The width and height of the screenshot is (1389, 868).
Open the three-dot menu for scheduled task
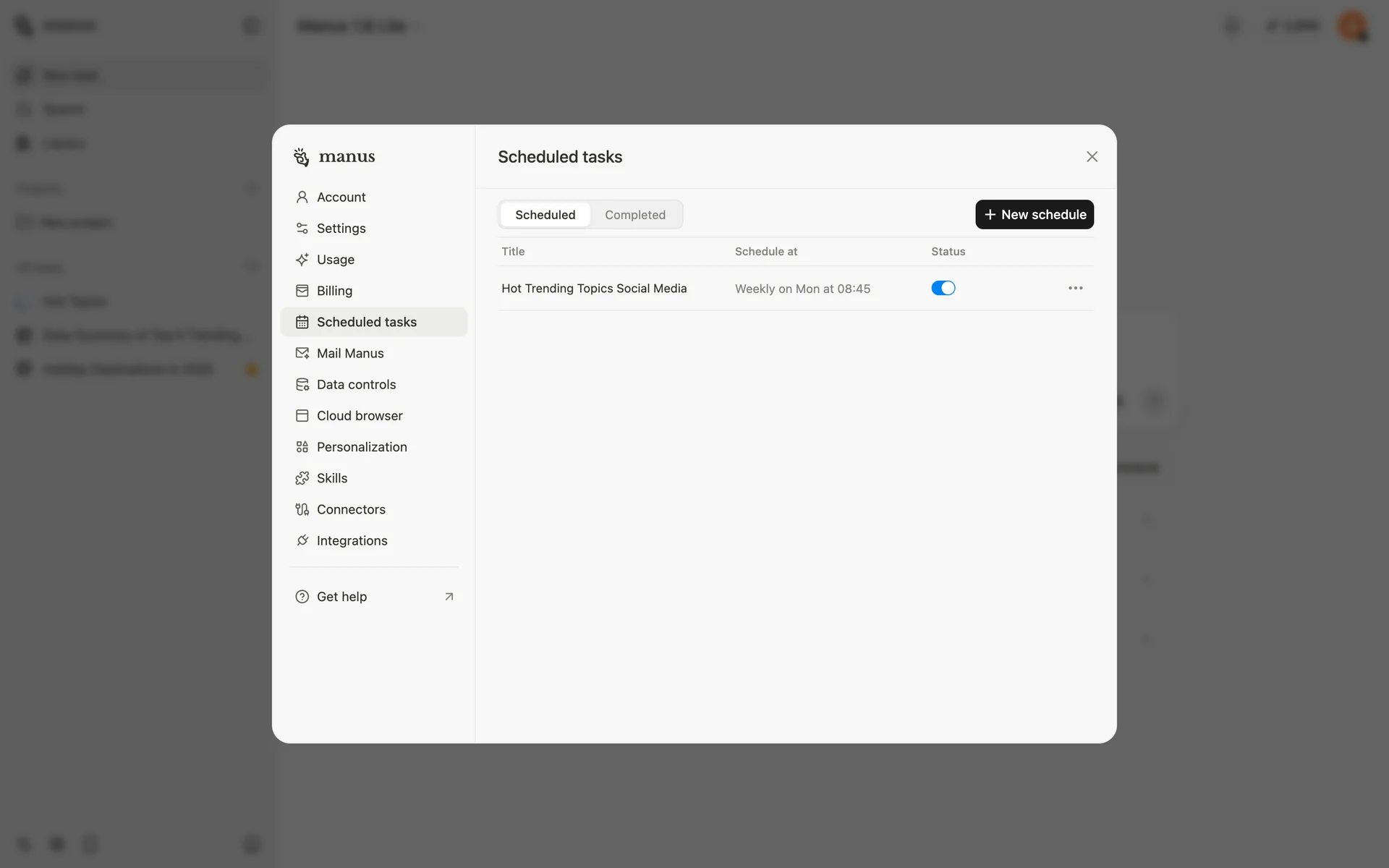pyautogui.click(x=1075, y=288)
